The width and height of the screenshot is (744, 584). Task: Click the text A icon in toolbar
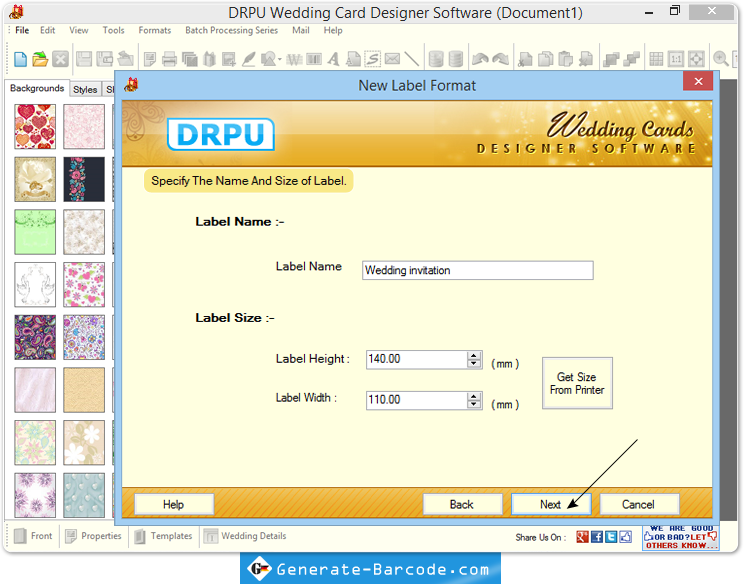coord(334,59)
